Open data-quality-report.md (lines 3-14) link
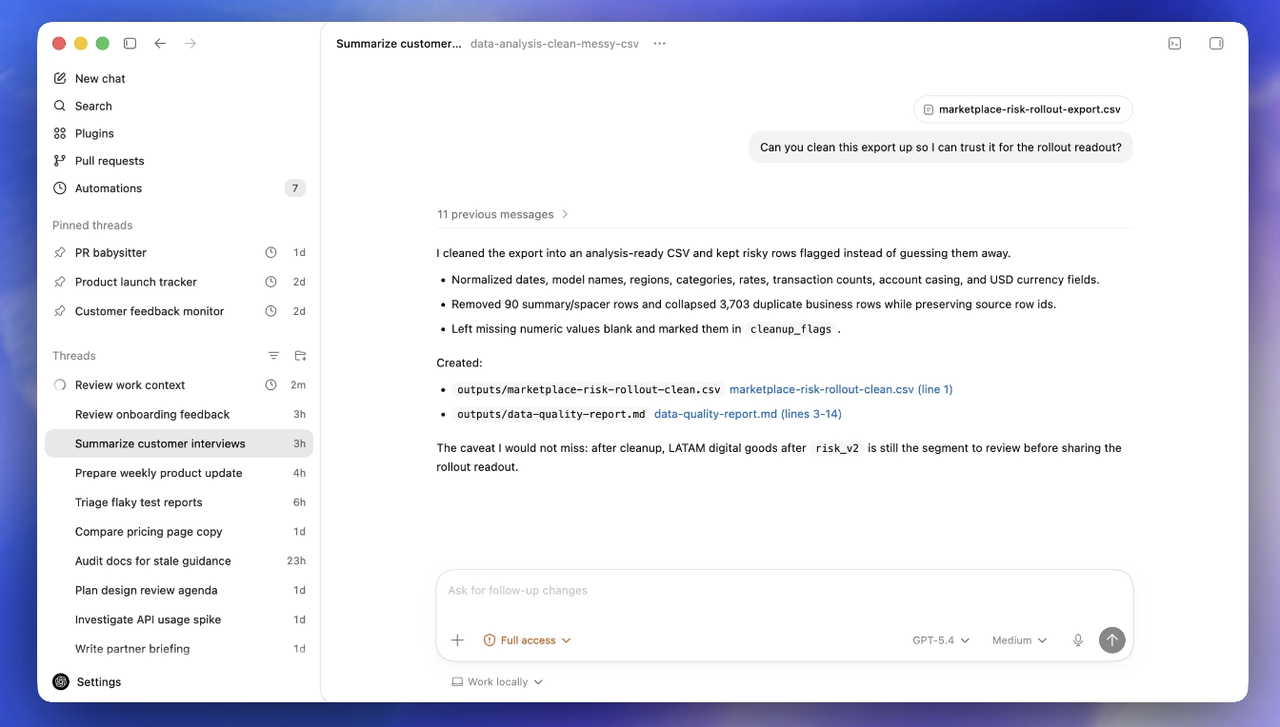 [x=748, y=414]
